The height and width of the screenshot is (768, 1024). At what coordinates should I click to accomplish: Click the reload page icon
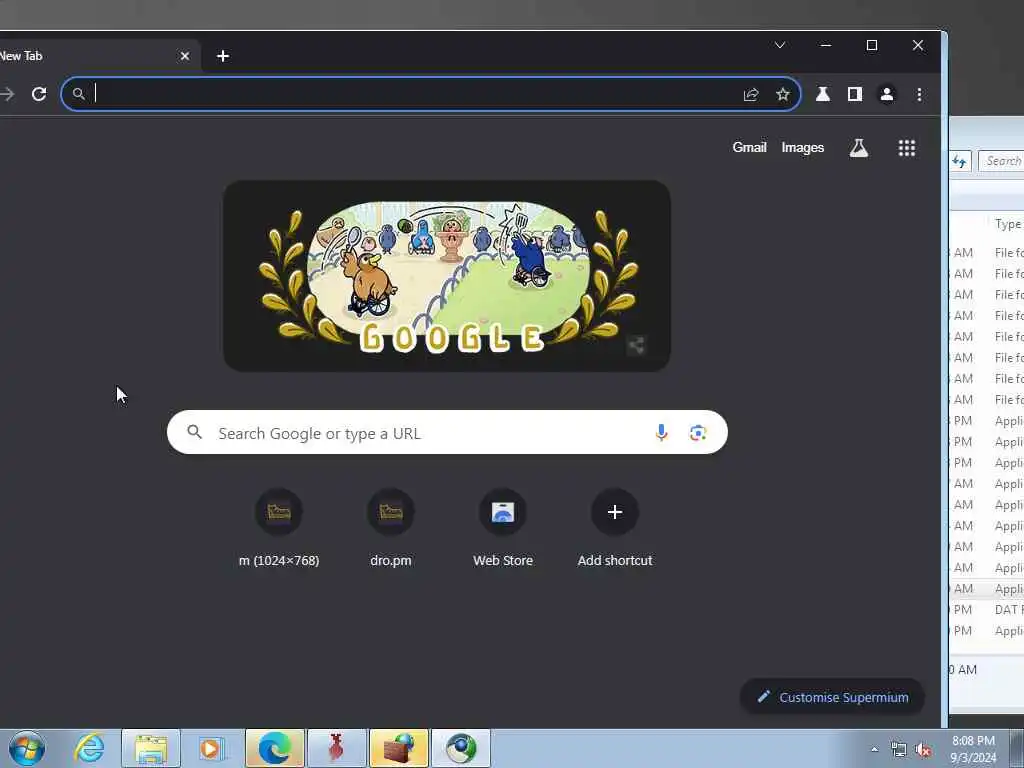pos(39,94)
